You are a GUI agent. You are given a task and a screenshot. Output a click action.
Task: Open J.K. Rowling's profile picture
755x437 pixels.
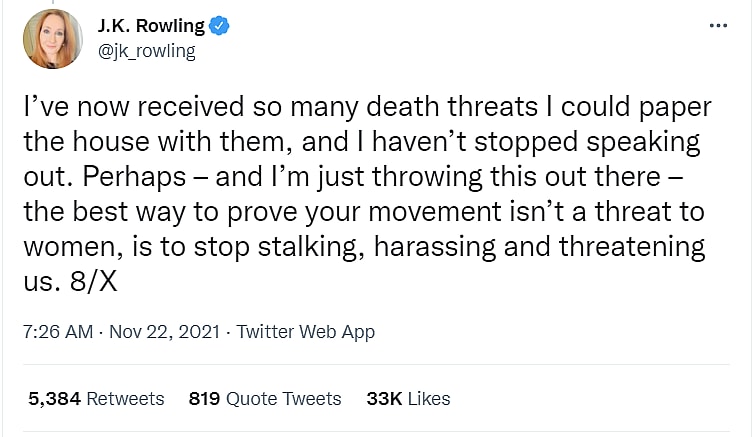pos(53,39)
